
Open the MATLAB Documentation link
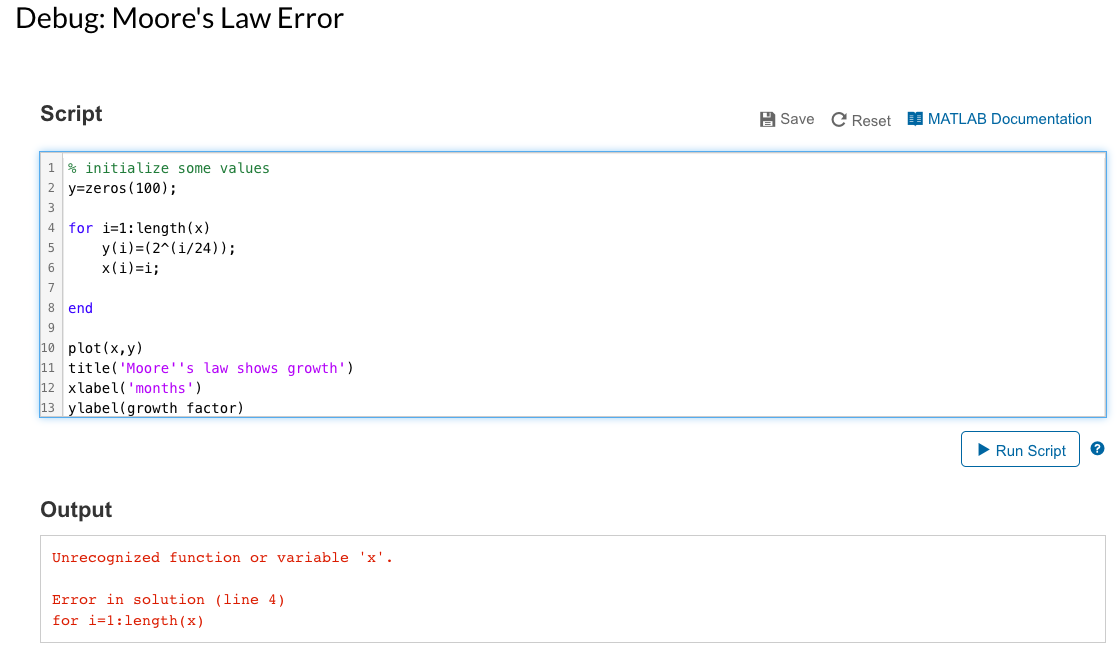point(1010,118)
